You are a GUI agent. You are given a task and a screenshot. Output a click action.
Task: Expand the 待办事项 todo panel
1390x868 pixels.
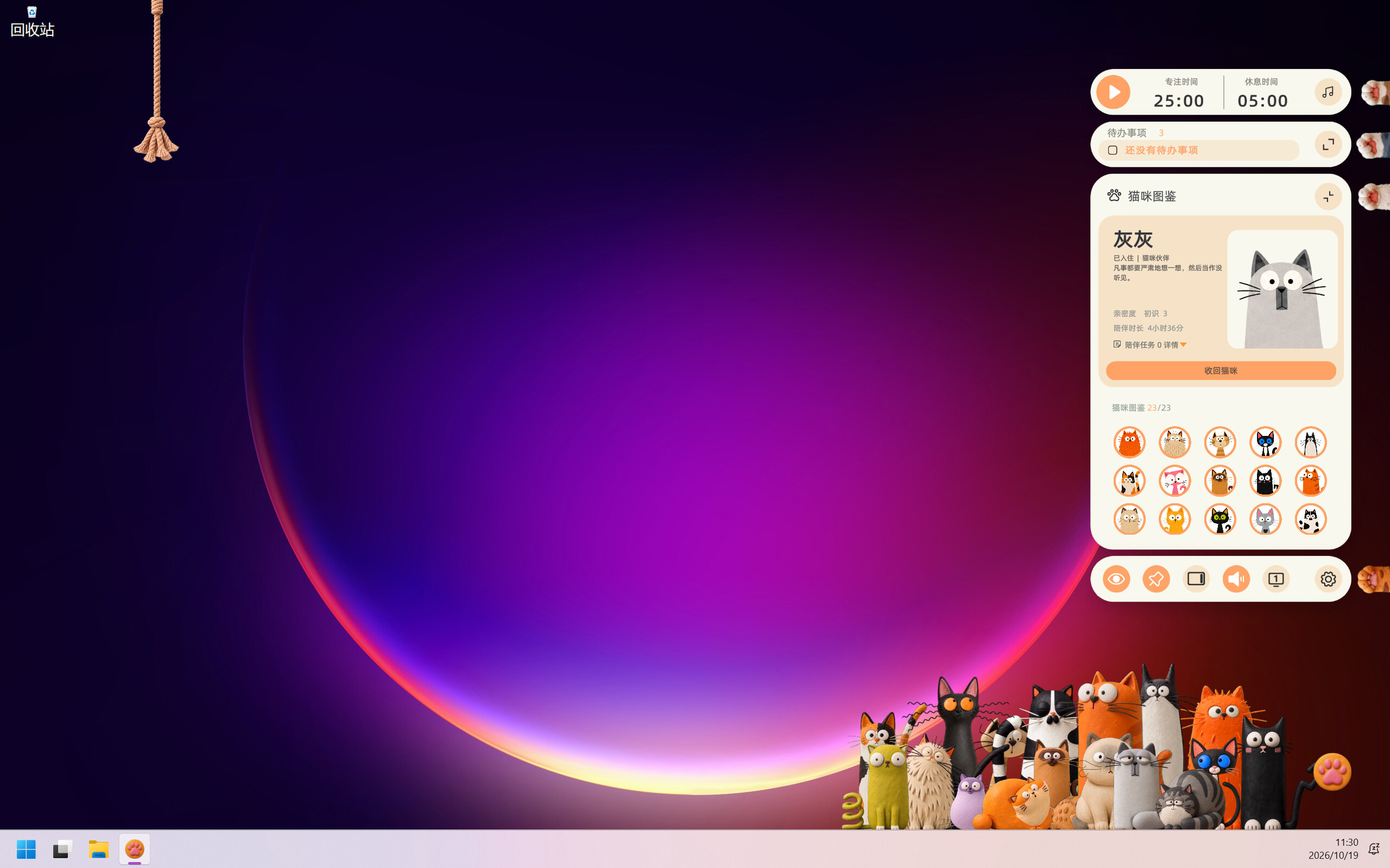(1328, 144)
